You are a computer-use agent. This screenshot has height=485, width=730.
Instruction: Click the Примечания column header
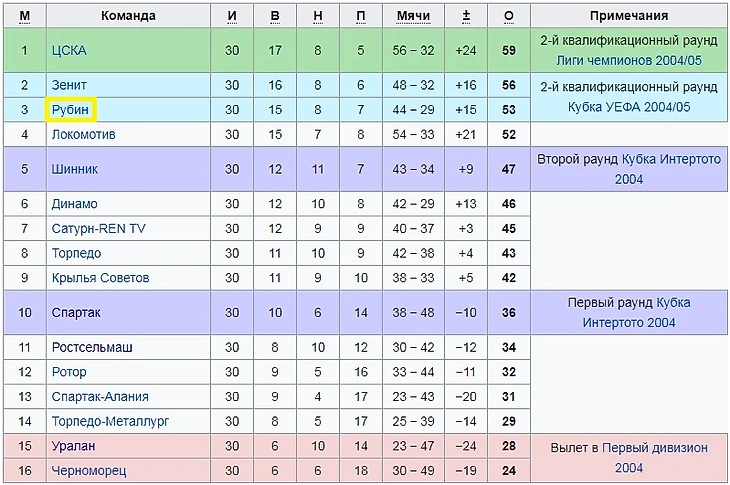[x=629, y=16]
